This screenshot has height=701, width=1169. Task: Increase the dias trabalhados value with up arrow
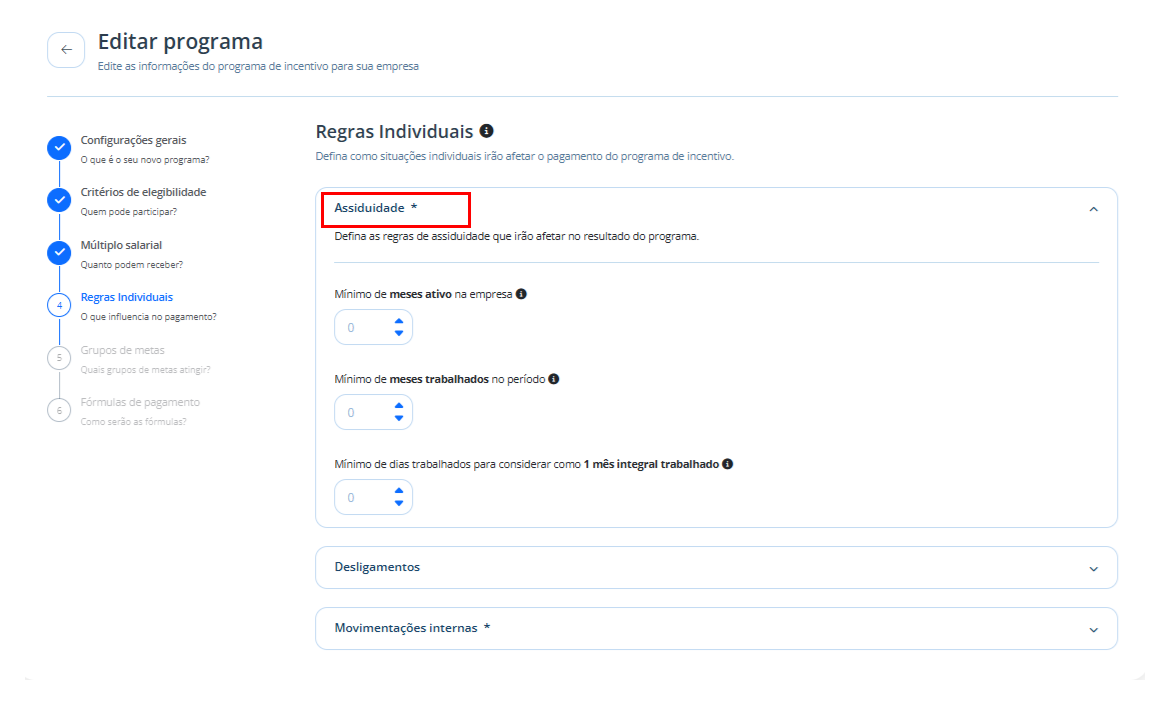coord(399,491)
